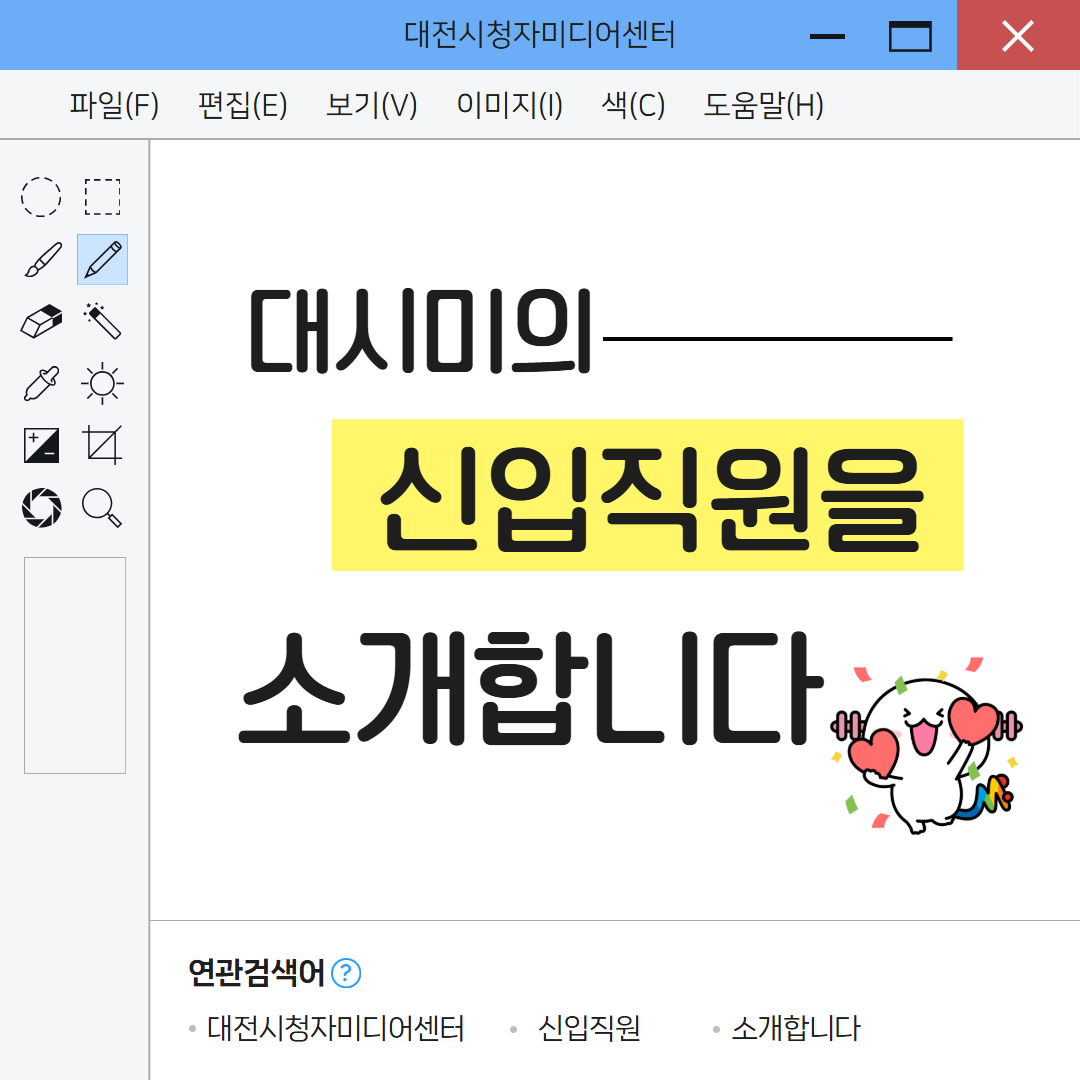Open the 도움말(H) menu

[763, 105]
